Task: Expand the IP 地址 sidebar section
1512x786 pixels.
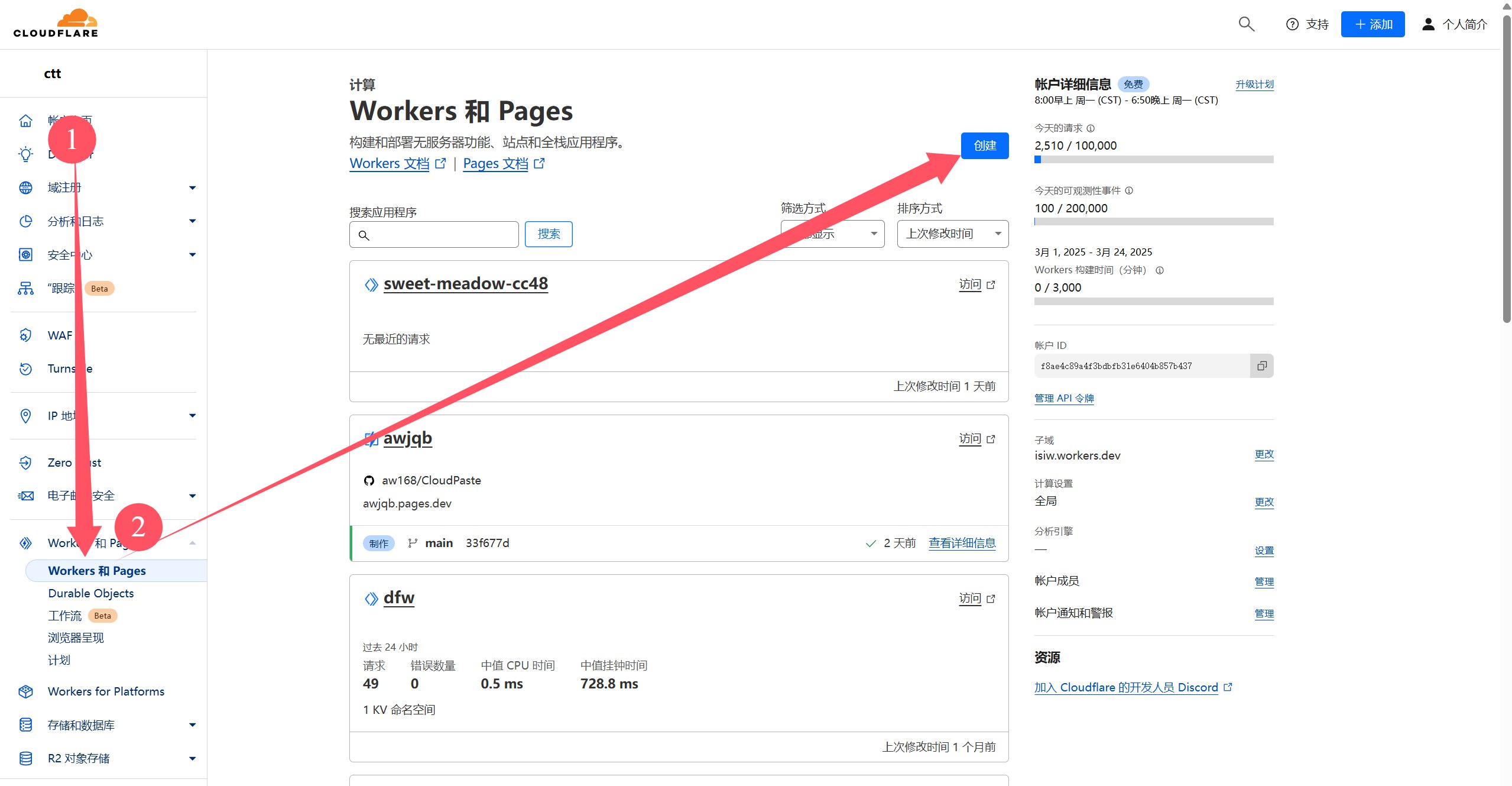Action: 192,416
